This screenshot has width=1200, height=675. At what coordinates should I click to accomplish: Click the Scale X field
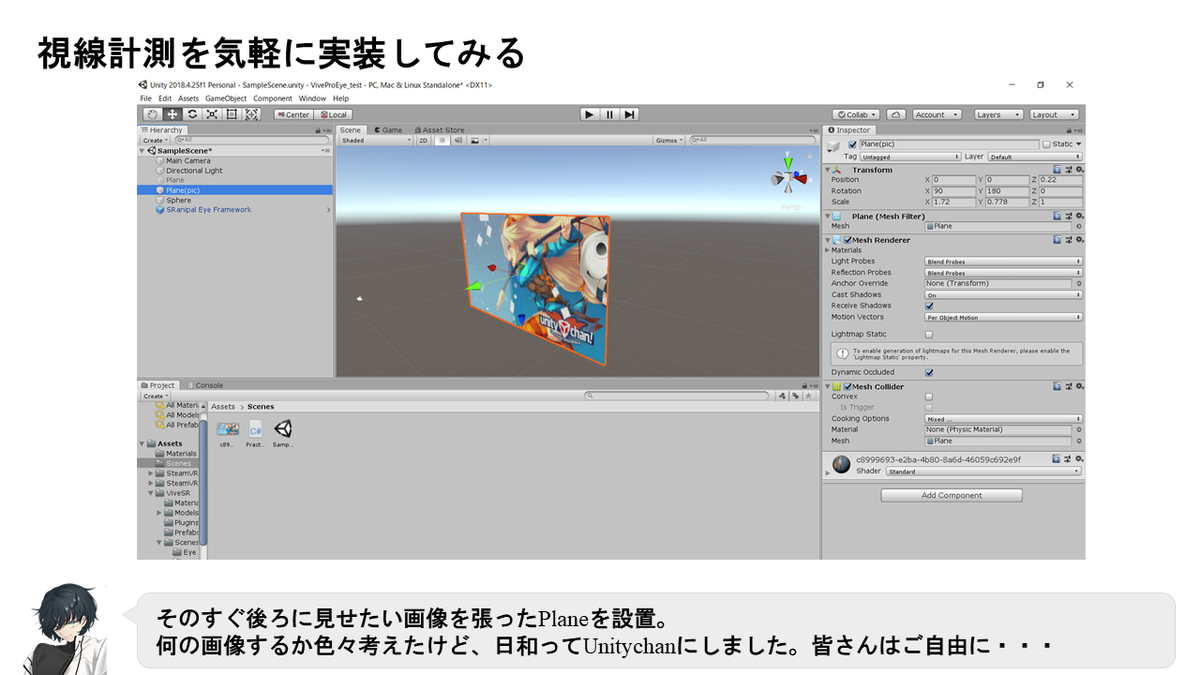(952, 202)
